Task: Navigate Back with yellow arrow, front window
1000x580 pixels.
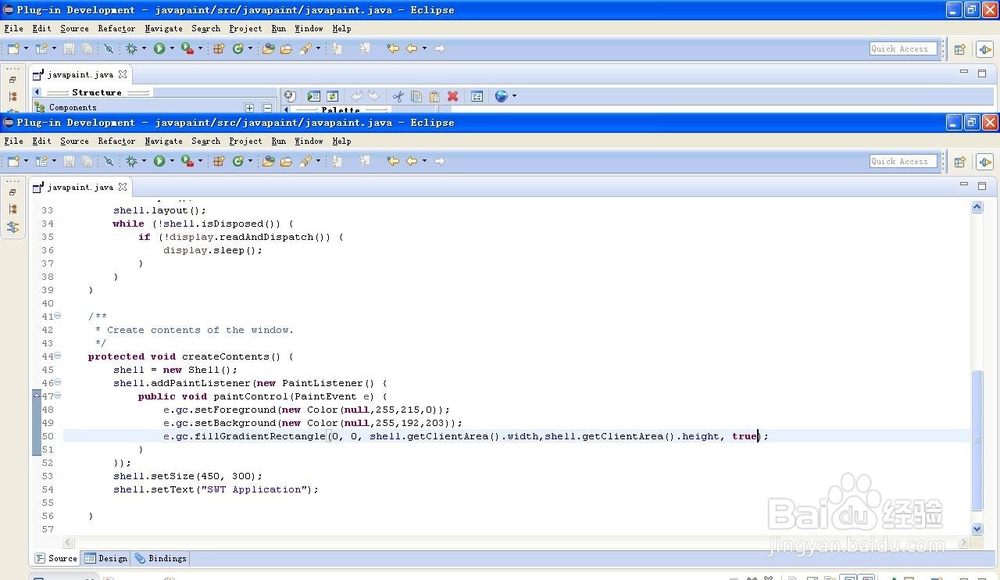Action: (412, 161)
